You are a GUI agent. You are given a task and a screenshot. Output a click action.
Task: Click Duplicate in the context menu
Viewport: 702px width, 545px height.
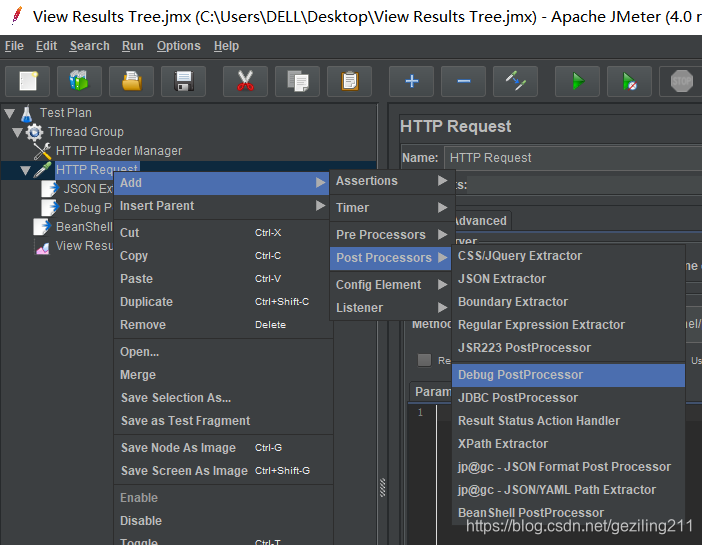(223, 302)
